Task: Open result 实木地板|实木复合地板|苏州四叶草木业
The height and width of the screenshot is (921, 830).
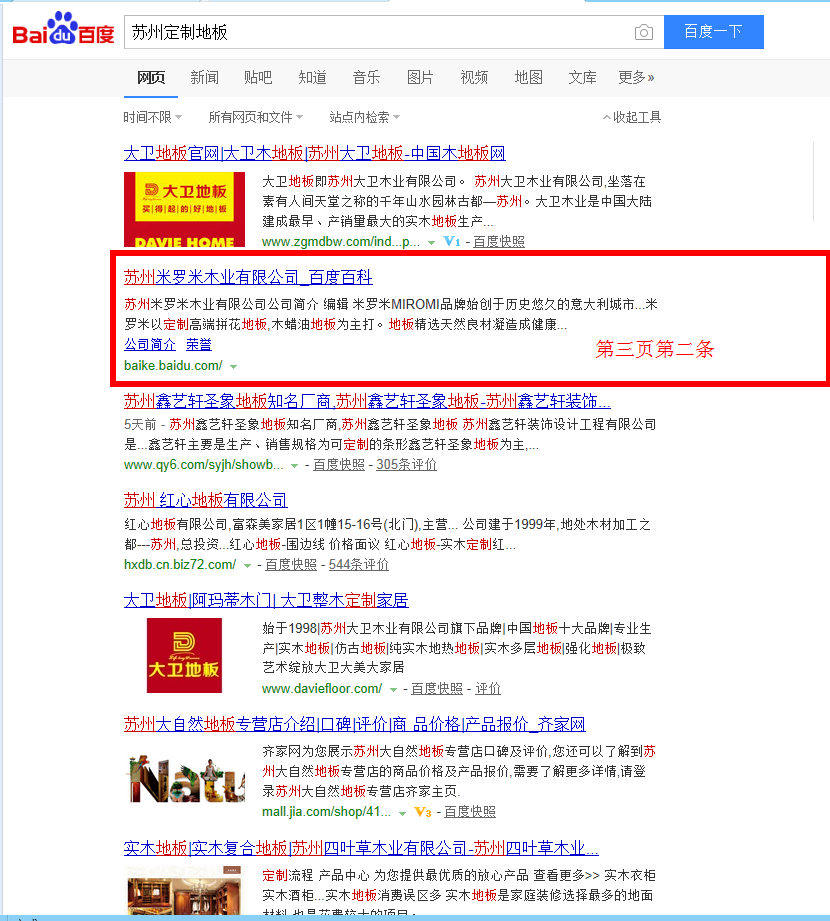Action: (x=361, y=848)
